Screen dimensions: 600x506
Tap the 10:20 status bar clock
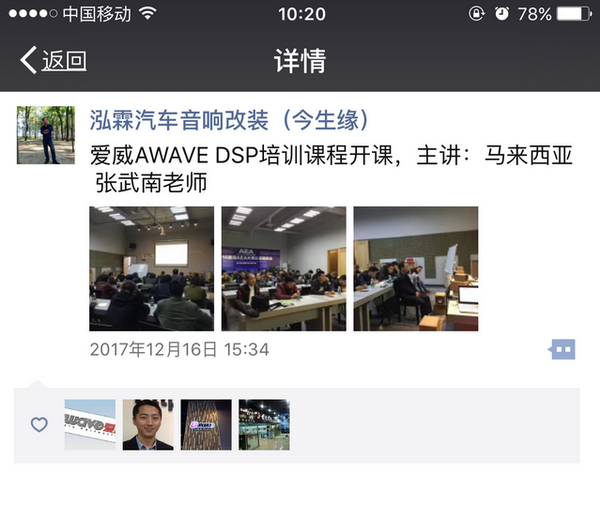[302, 15]
